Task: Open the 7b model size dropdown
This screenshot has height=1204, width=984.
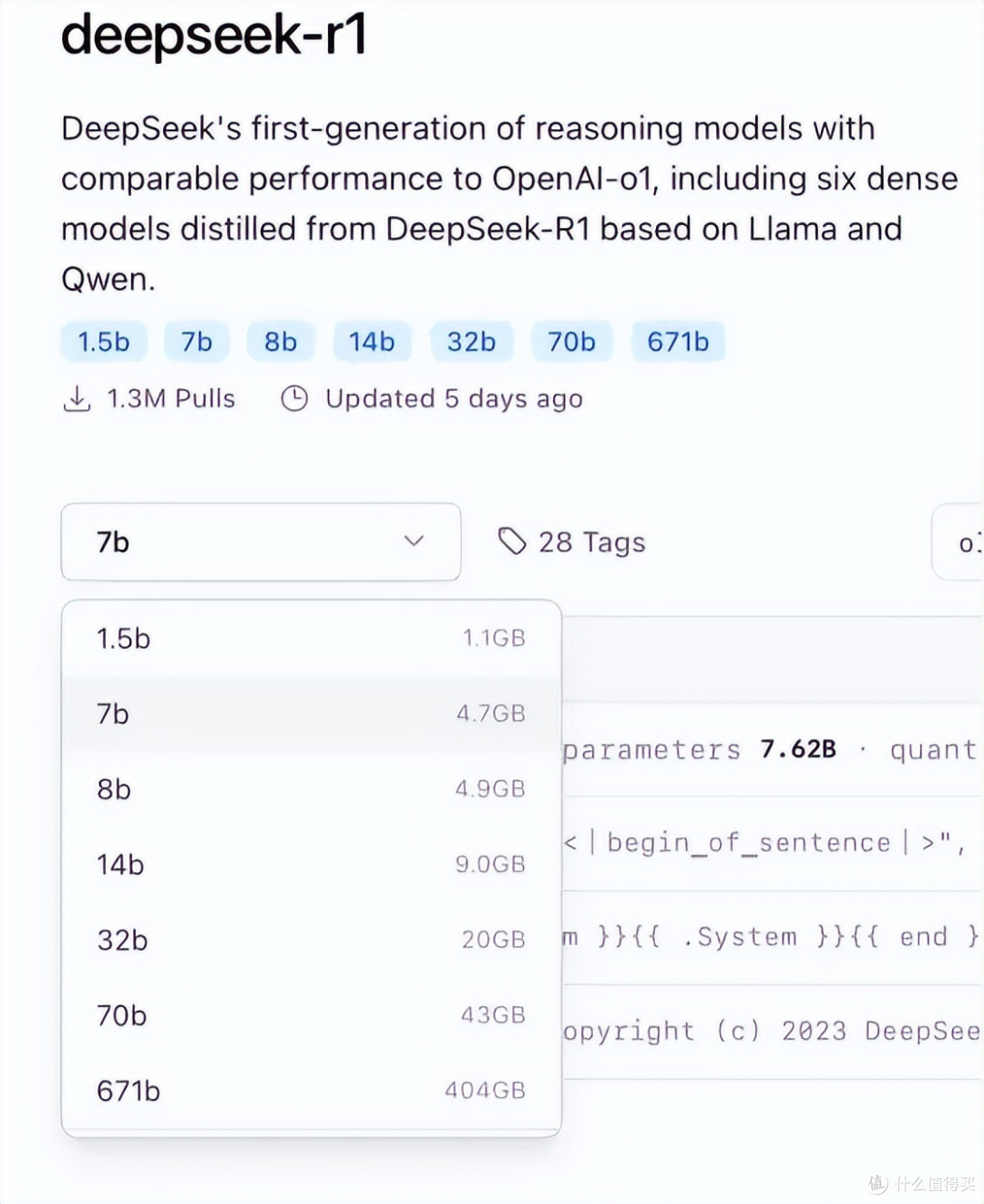Action: coord(261,541)
